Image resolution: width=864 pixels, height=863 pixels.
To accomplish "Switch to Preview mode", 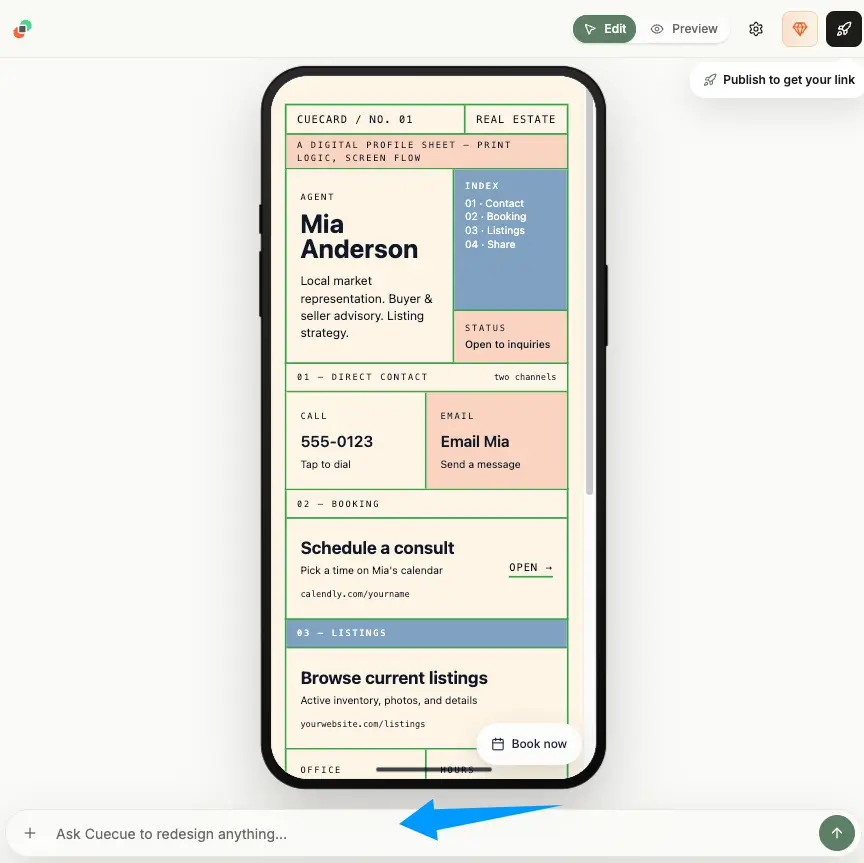I will [x=684, y=29].
